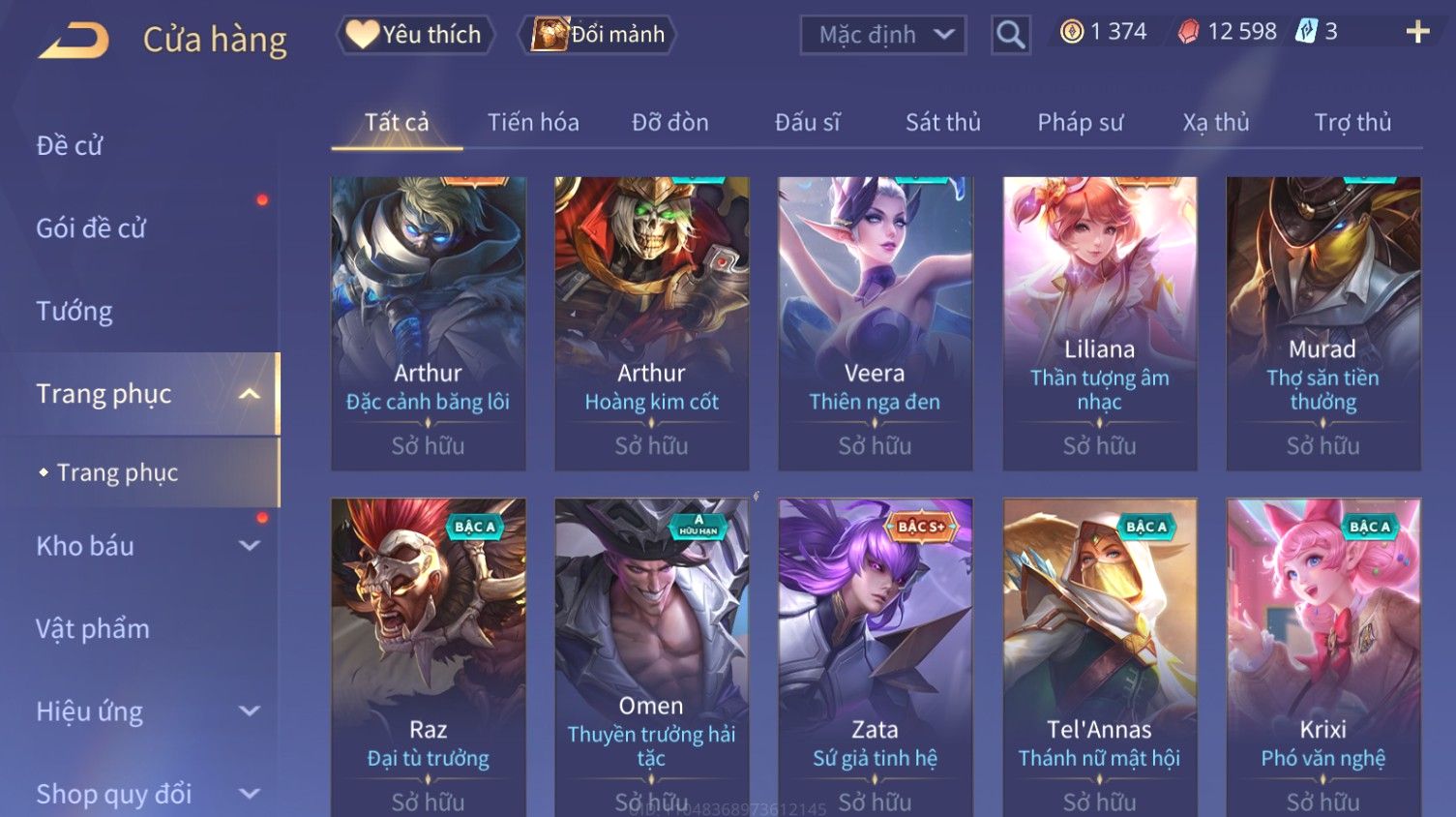Tap the blue voucher currency icon
Image resolution: width=1456 pixels, height=817 pixels.
tap(1306, 32)
